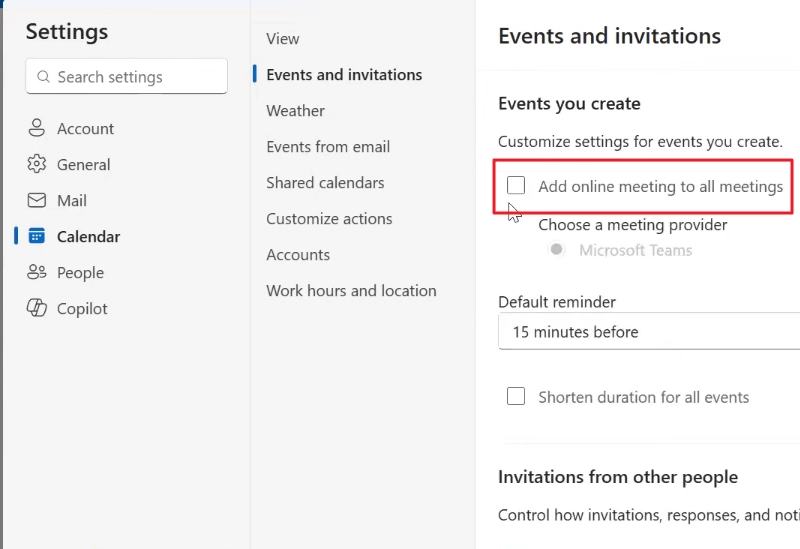Screen dimensions: 800x549
Task: Open People settings category
Action: (x=81, y=273)
